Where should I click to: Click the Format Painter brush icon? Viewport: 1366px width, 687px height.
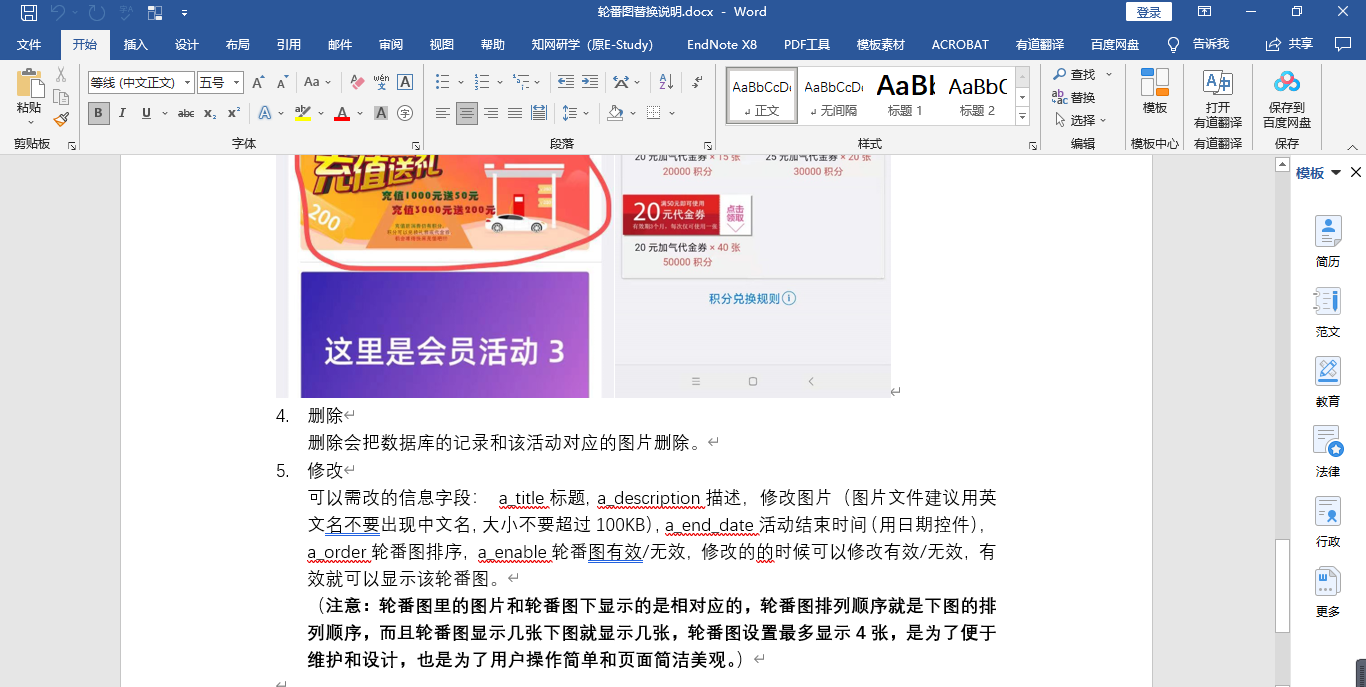(61, 119)
